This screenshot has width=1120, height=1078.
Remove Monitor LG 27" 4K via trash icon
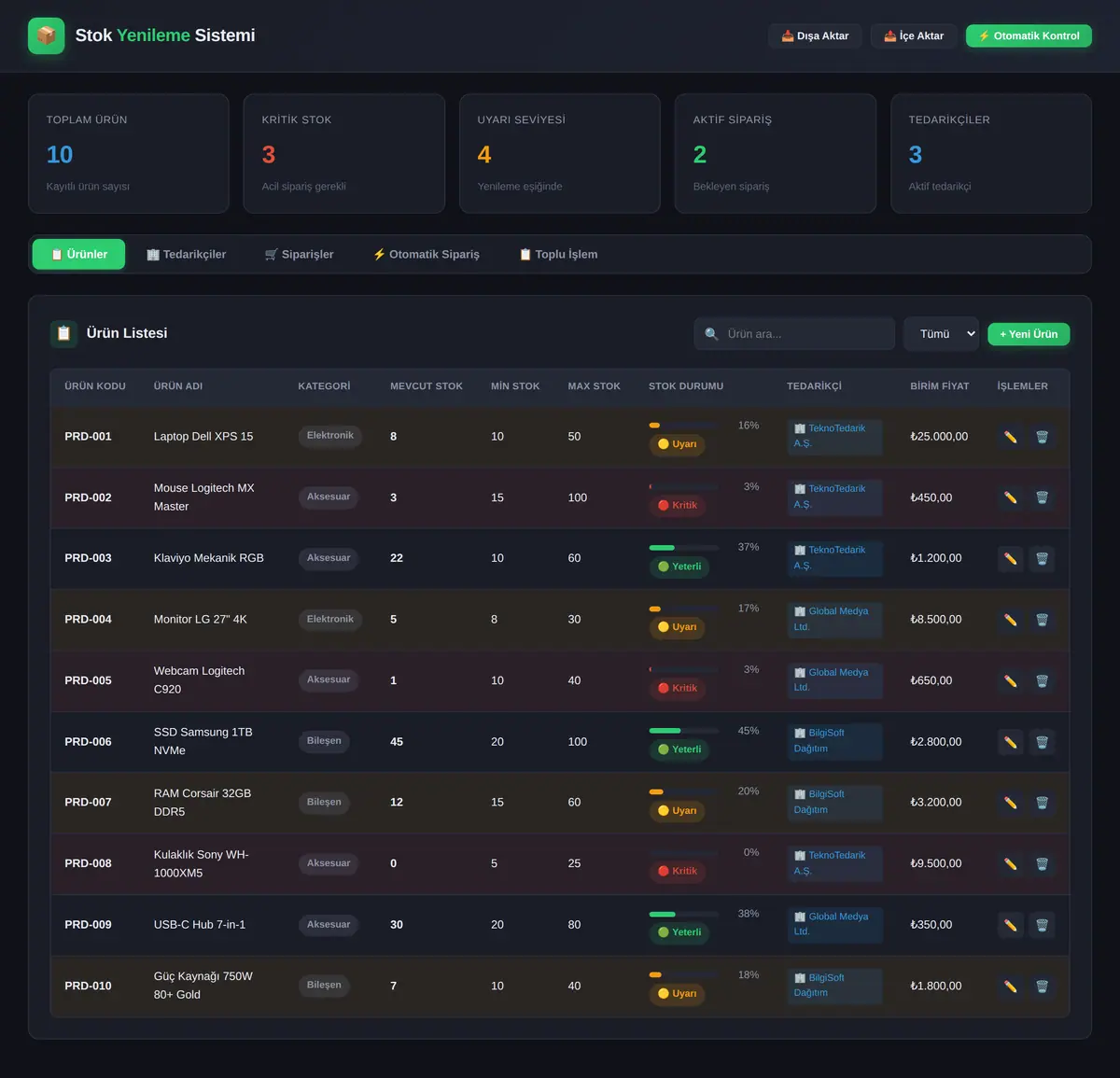[1043, 620]
